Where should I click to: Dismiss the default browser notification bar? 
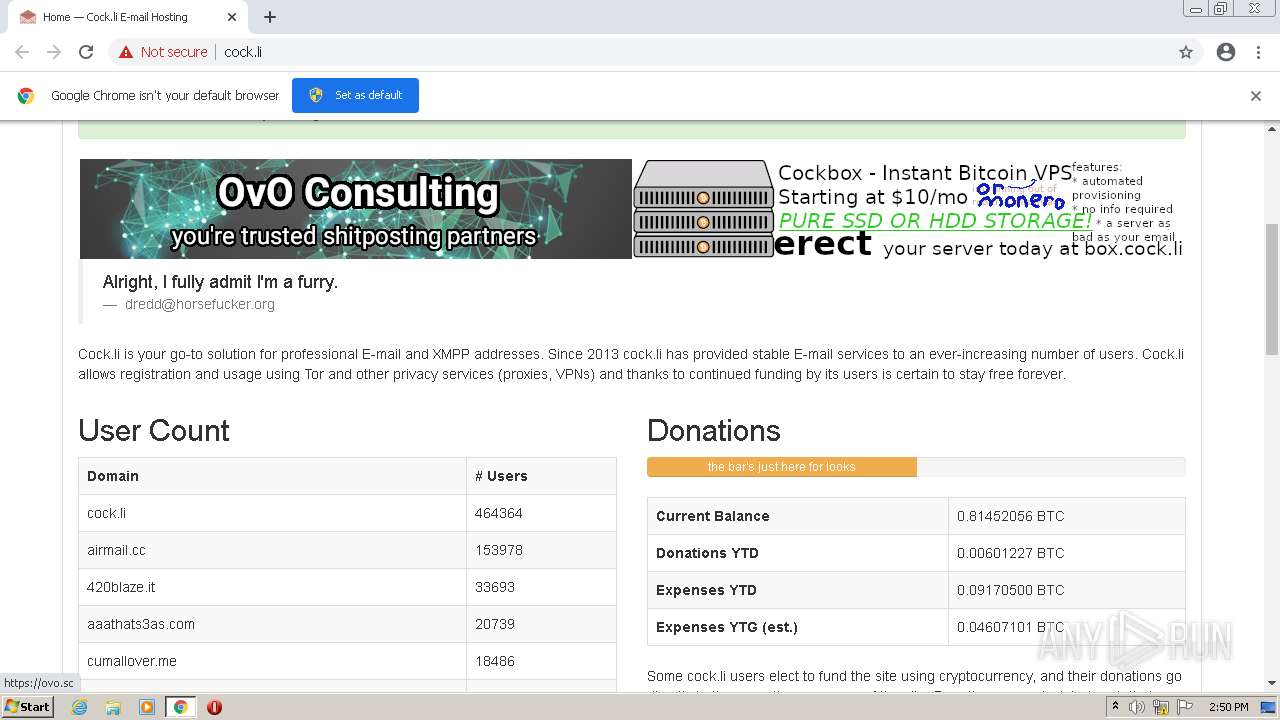click(1256, 96)
